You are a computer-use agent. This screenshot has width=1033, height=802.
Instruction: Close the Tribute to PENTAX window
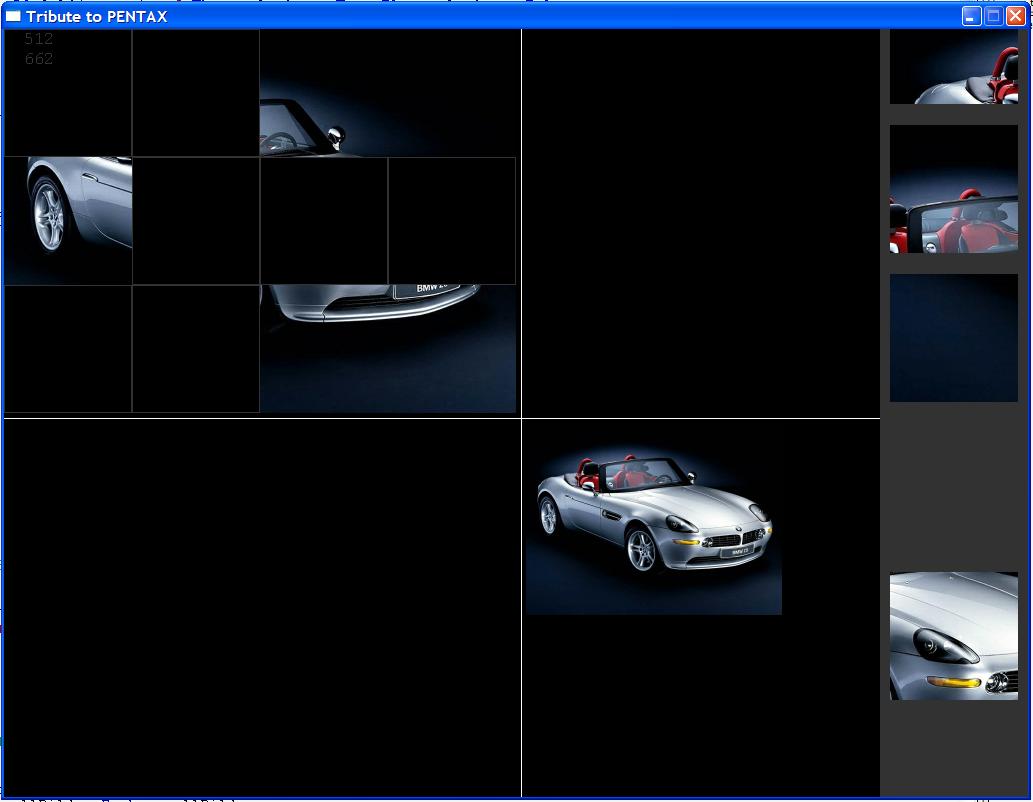1015,16
